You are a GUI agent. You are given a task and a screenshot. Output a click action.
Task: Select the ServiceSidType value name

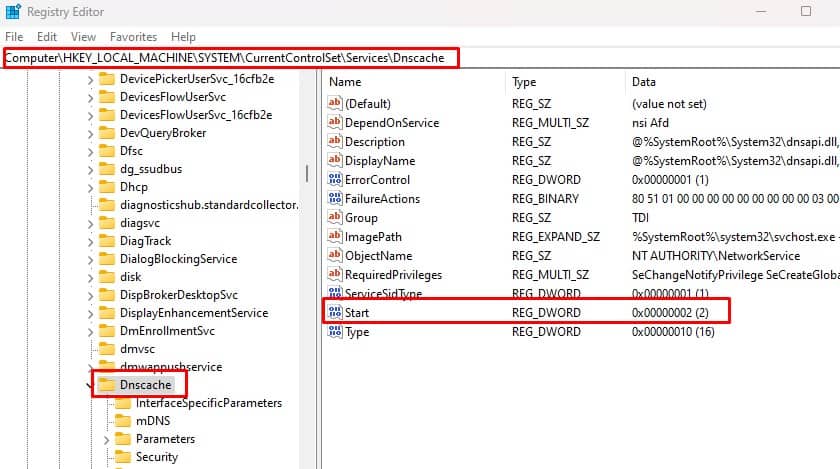click(x=384, y=294)
